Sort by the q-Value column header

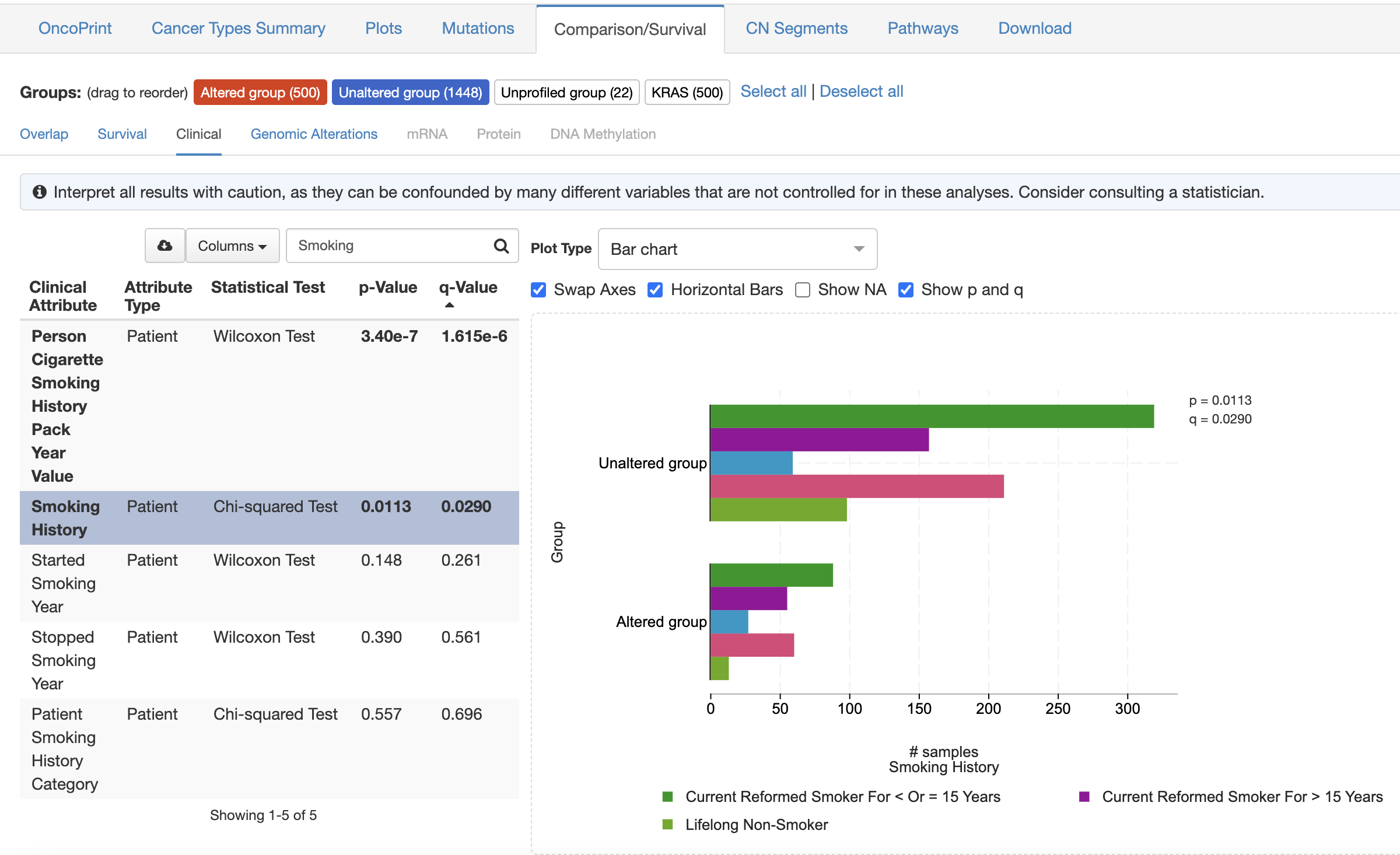[x=468, y=288]
